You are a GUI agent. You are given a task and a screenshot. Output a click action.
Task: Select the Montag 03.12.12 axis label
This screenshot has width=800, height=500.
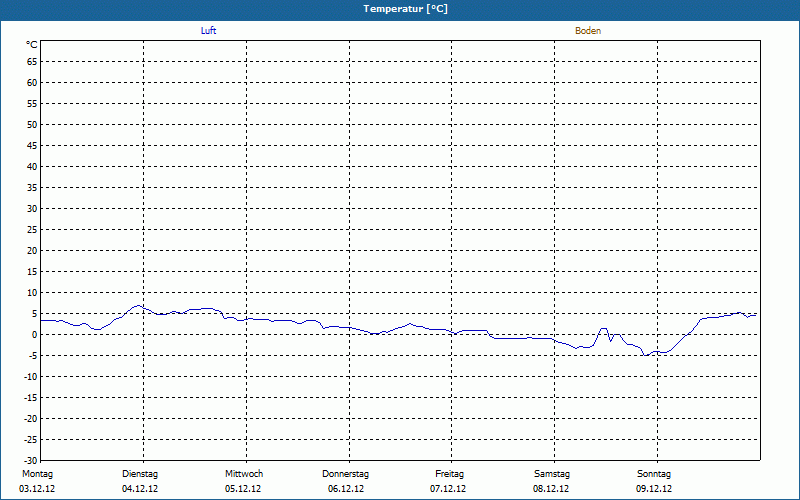point(37,481)
